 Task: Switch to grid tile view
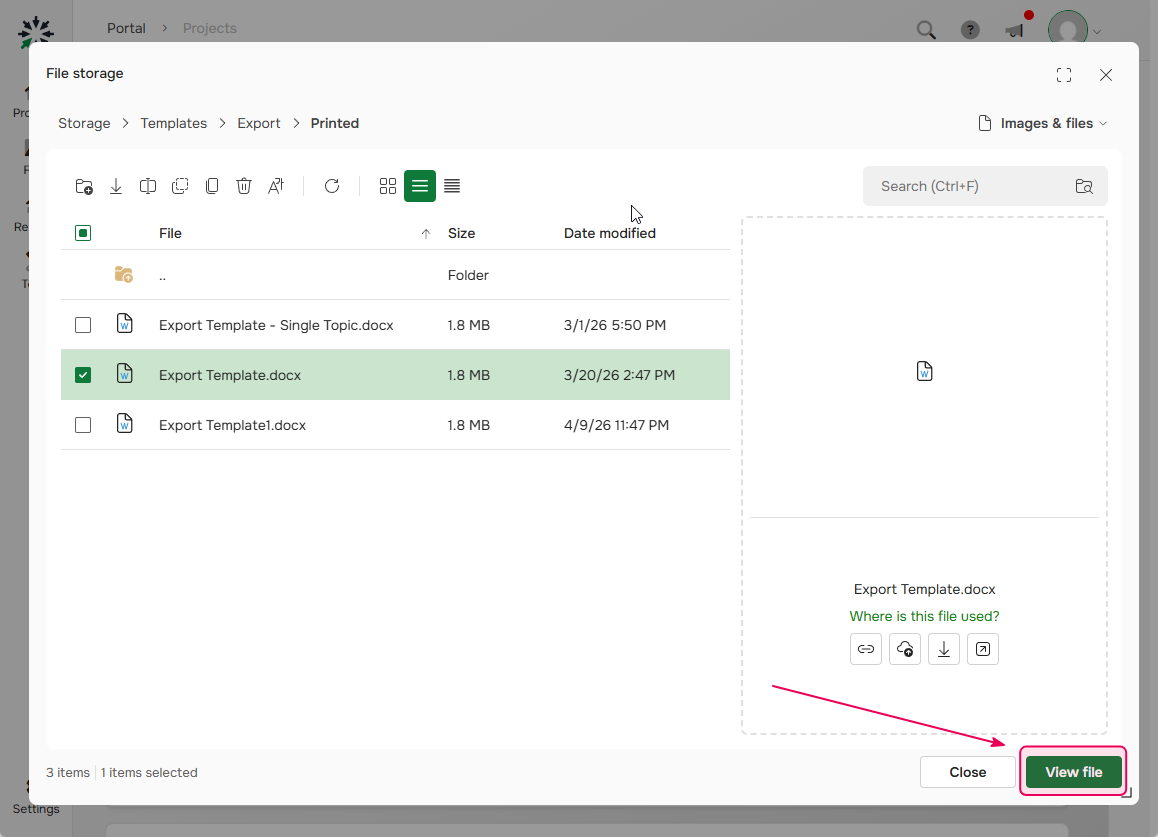click(x=388, y=186)
